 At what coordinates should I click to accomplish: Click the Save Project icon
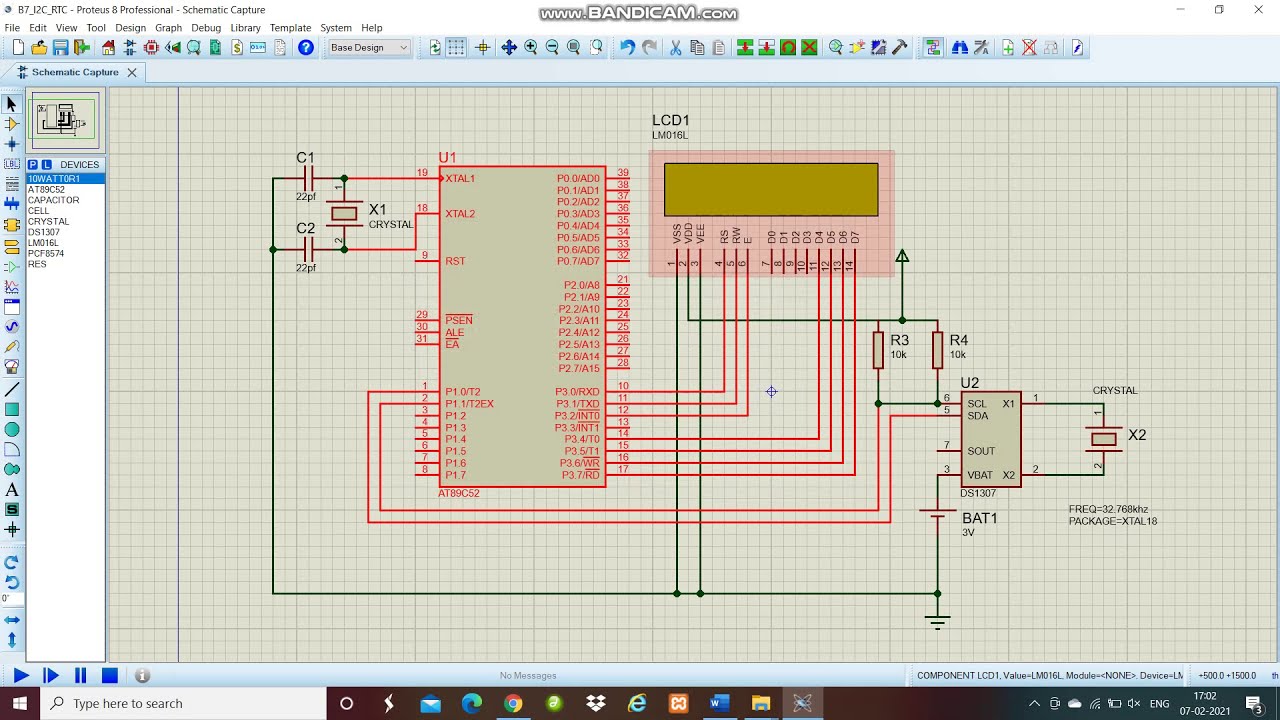60,47
